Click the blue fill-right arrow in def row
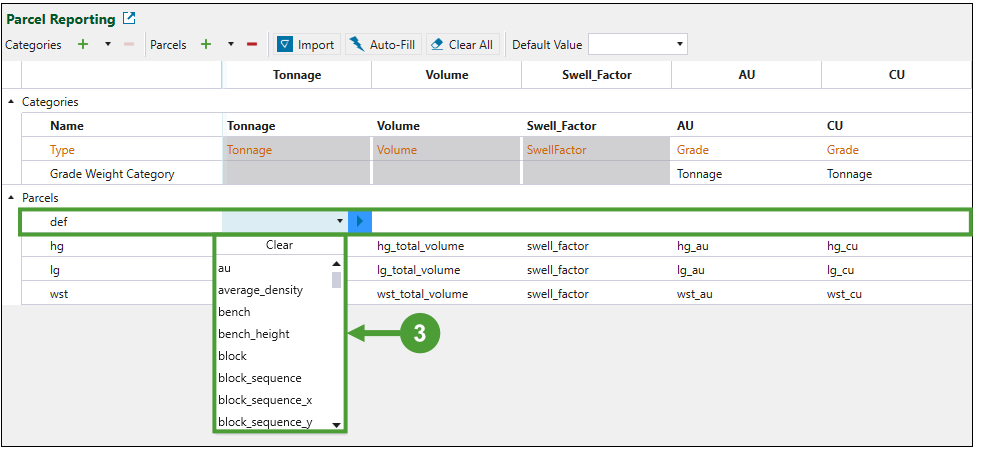983x452 pixels. tap(360, 221)
